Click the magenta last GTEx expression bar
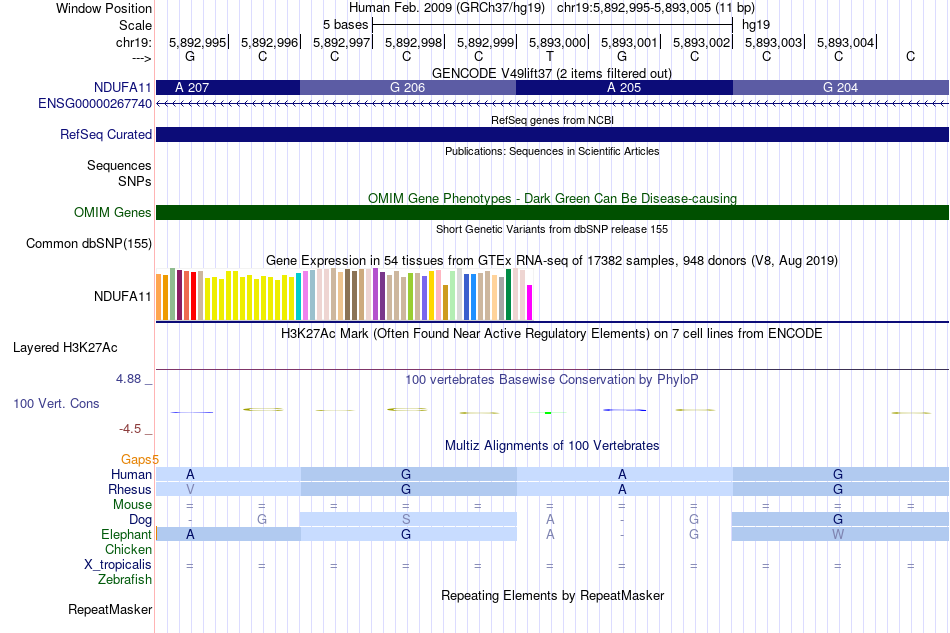The image size is (950, 633). 530,302
